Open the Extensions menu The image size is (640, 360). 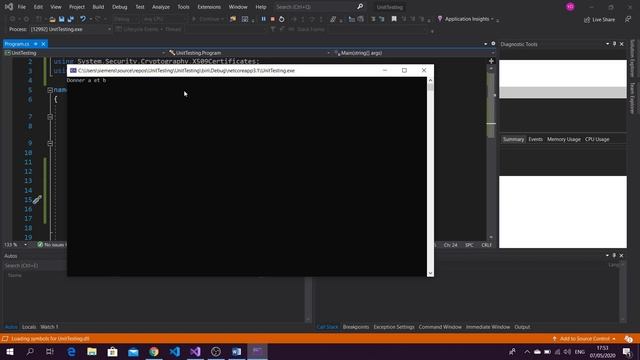(x=209, y=7)
